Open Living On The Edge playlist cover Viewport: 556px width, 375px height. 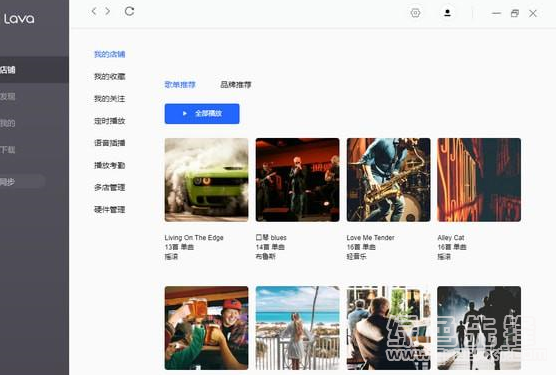tap(206, 180)
